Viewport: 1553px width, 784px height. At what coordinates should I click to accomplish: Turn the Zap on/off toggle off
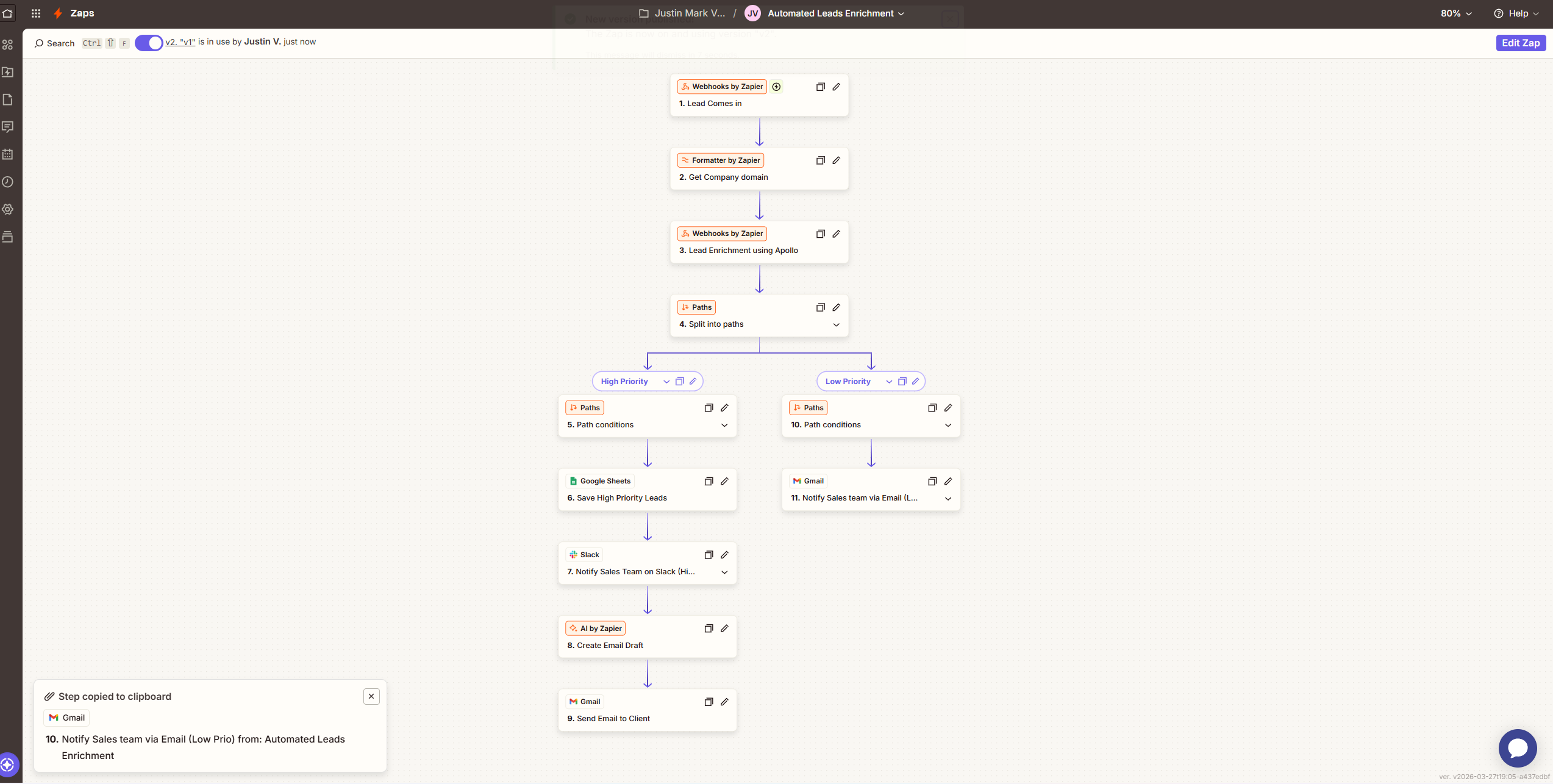click(149, 43)
